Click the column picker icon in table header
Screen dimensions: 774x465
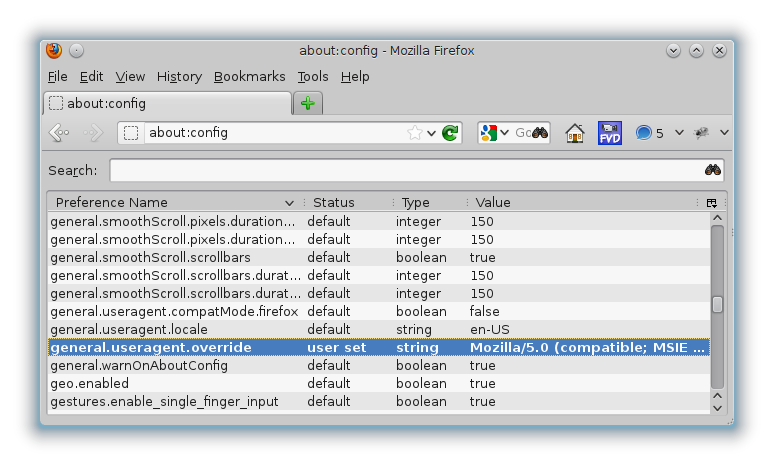tap(711, 202)
